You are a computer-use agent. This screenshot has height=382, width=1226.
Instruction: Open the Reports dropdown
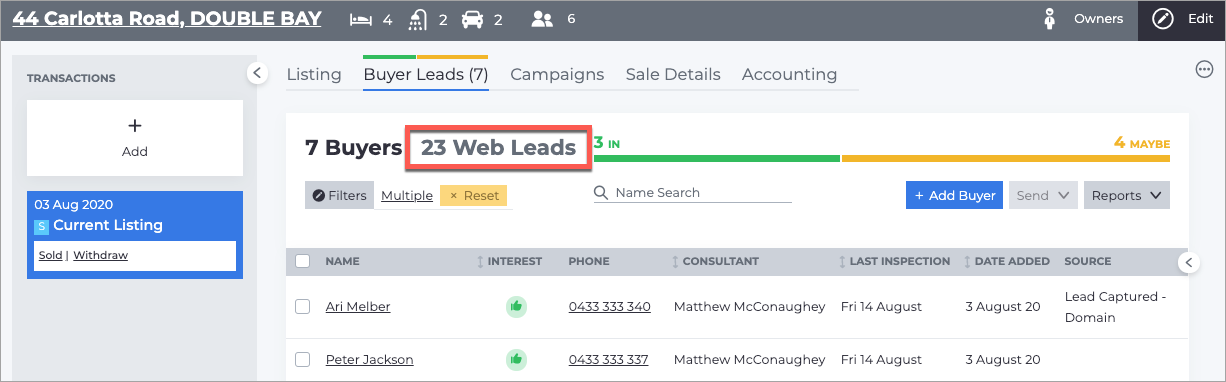tap(1127, 196)
